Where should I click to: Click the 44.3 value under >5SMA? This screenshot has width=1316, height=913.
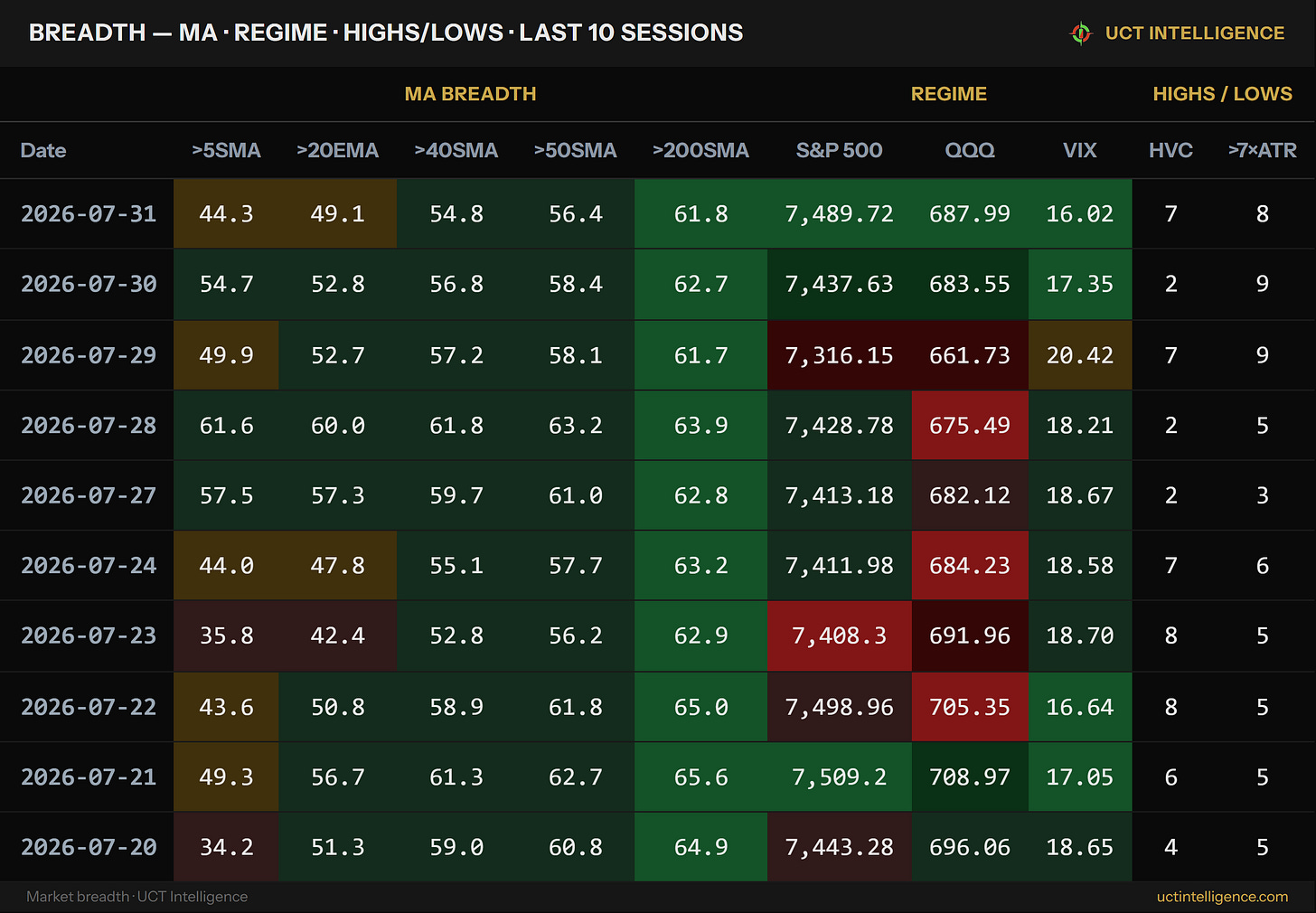pos(226,214)
